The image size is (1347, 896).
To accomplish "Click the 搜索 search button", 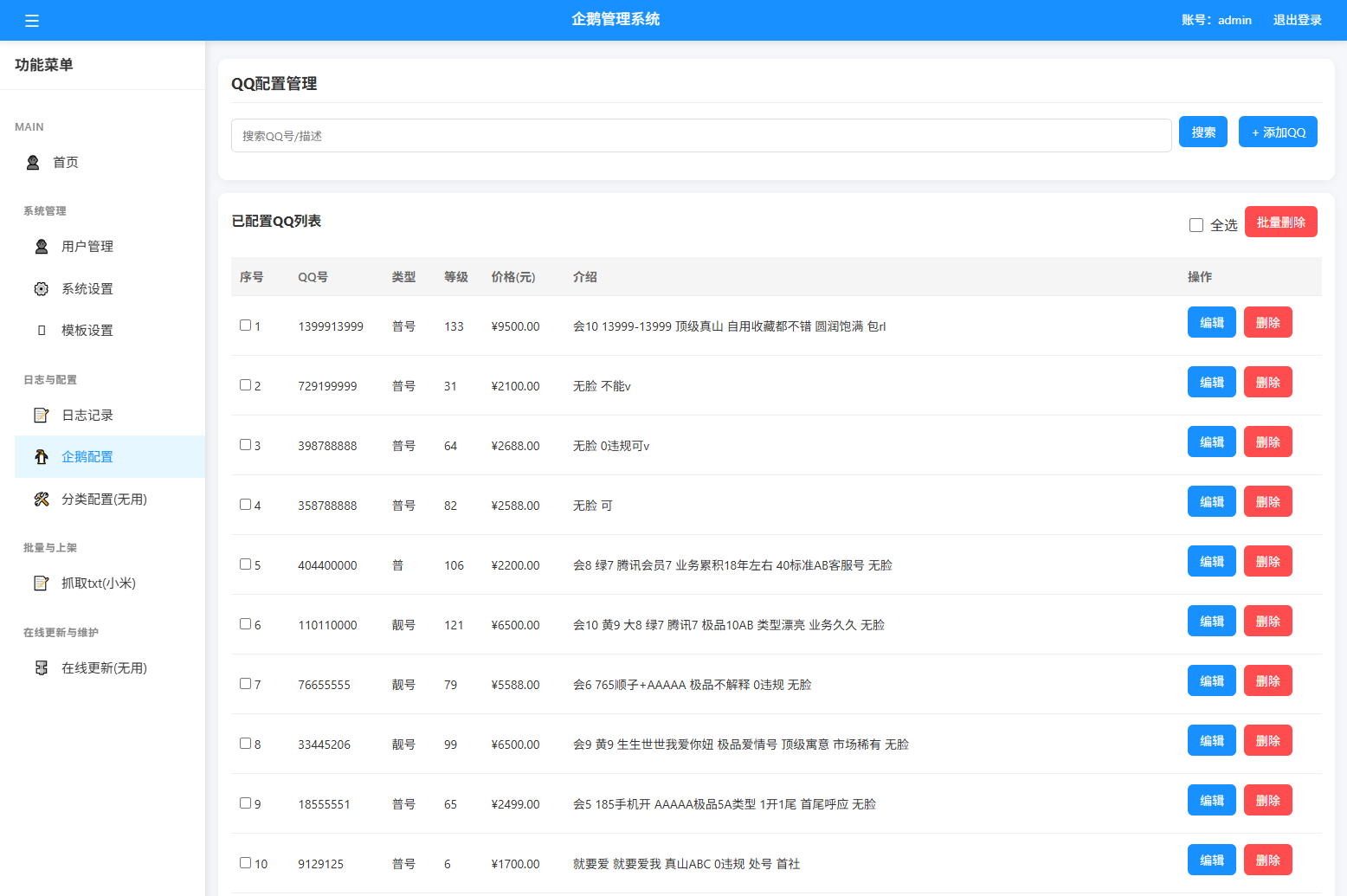I will (x=1202, y=132).
